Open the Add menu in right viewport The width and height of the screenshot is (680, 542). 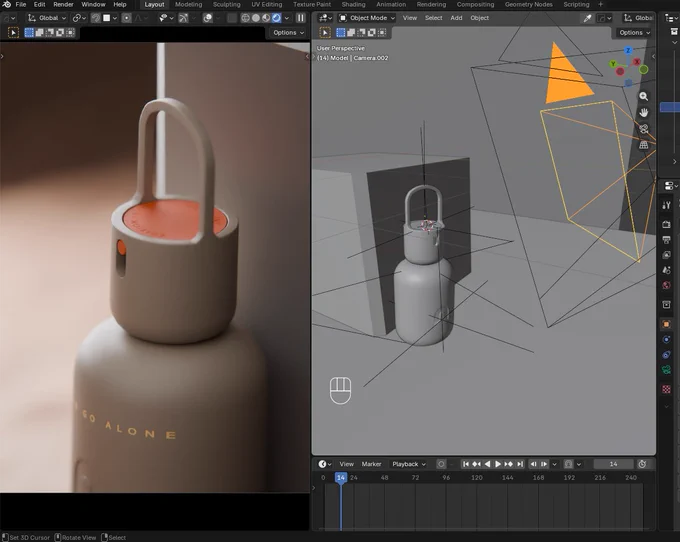(x=456, y=18)
